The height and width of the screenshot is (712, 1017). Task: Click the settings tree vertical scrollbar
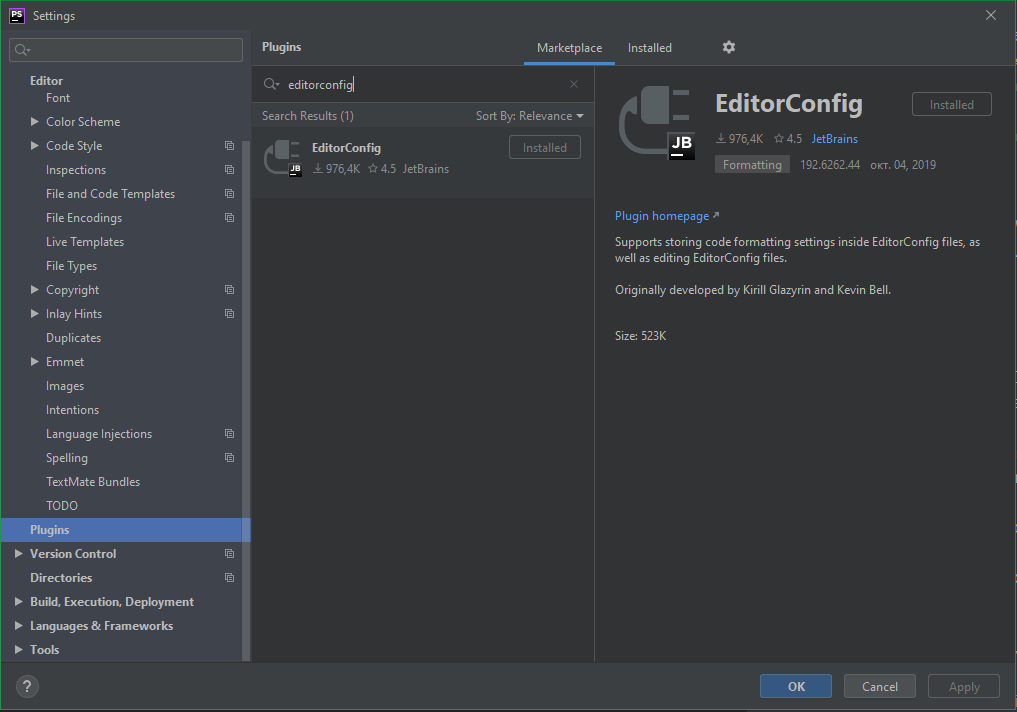(246, 400)
